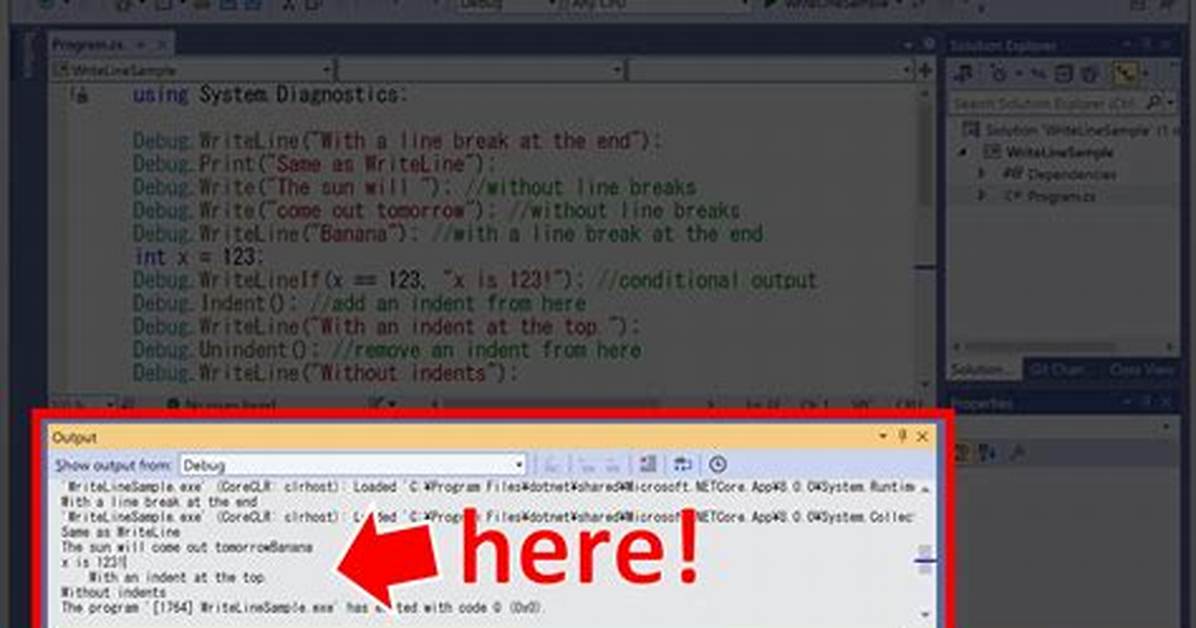Collapse the WriteLineSample project node arrow
This screenshot has width=1196, height=628.
tap(963, 152)
